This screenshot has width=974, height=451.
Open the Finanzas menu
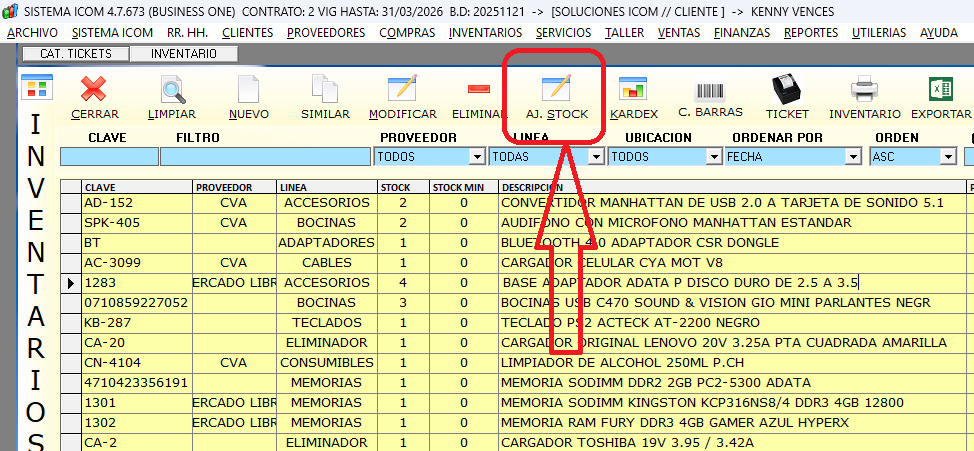742,33
